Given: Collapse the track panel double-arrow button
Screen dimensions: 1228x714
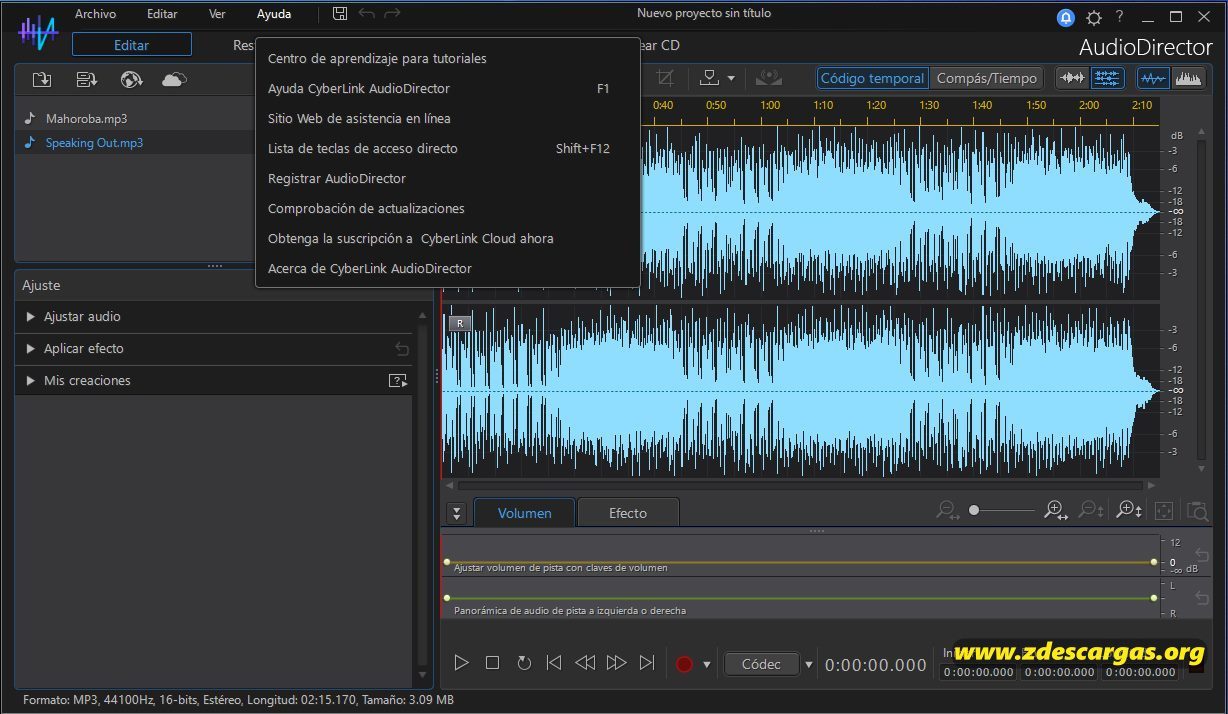Looking at the screenshot, I should click(457, 513).
